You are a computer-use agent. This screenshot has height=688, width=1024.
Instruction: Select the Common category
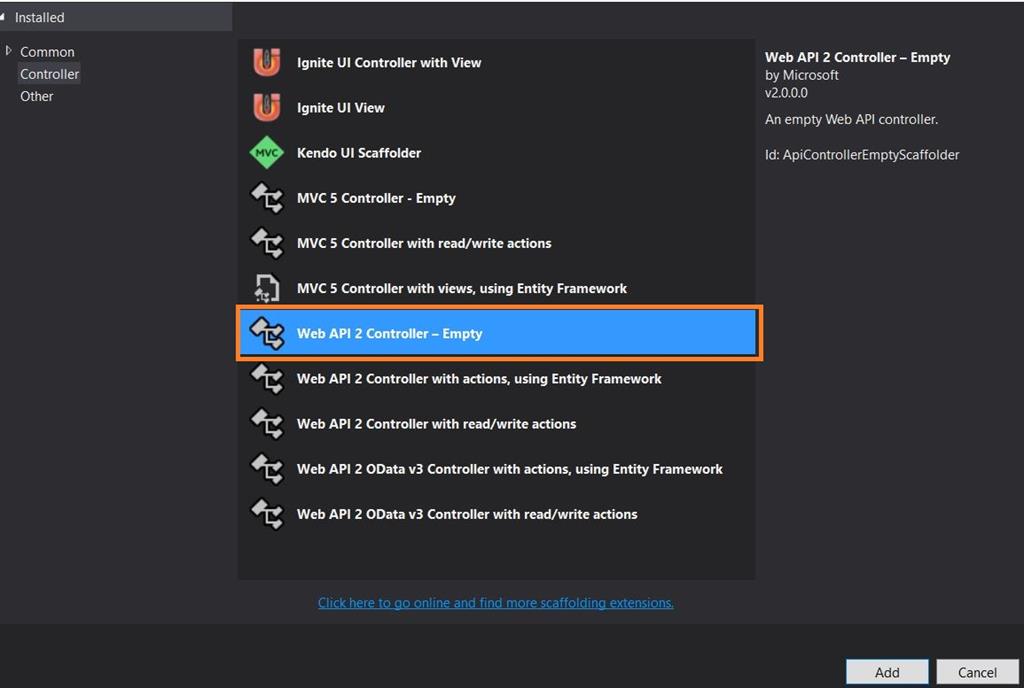(x=47, y=52)
